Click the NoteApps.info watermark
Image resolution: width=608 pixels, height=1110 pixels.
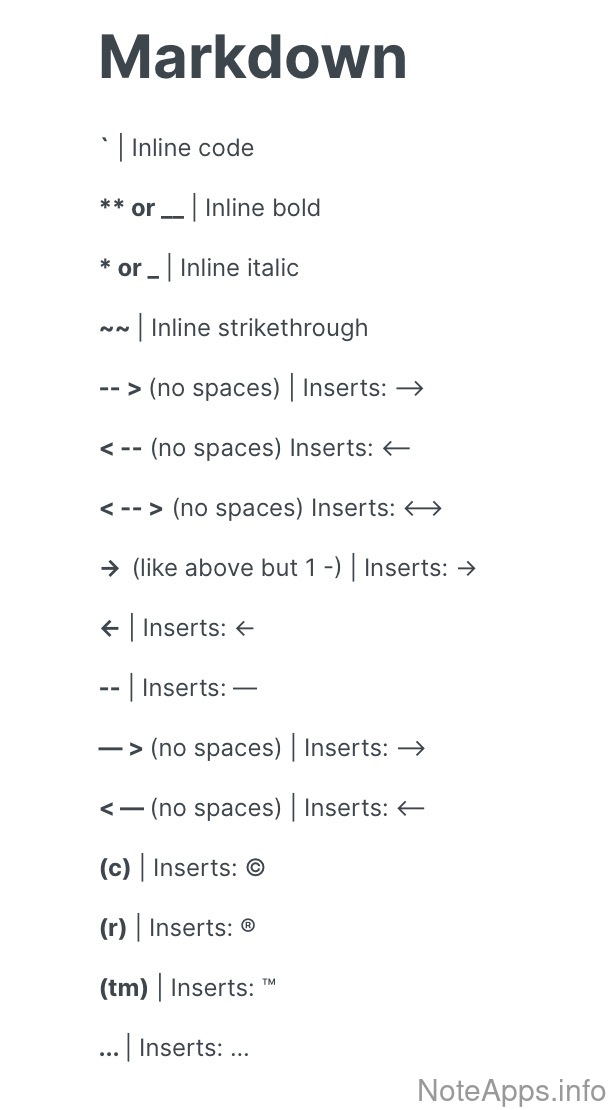click(510, 1088)
